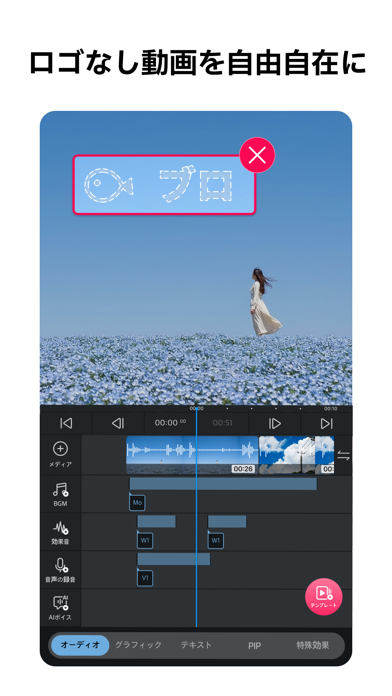This screenshot has height=696, width=392.
Task: Start 音声の録音 voice recording
Action: point(60,570)
